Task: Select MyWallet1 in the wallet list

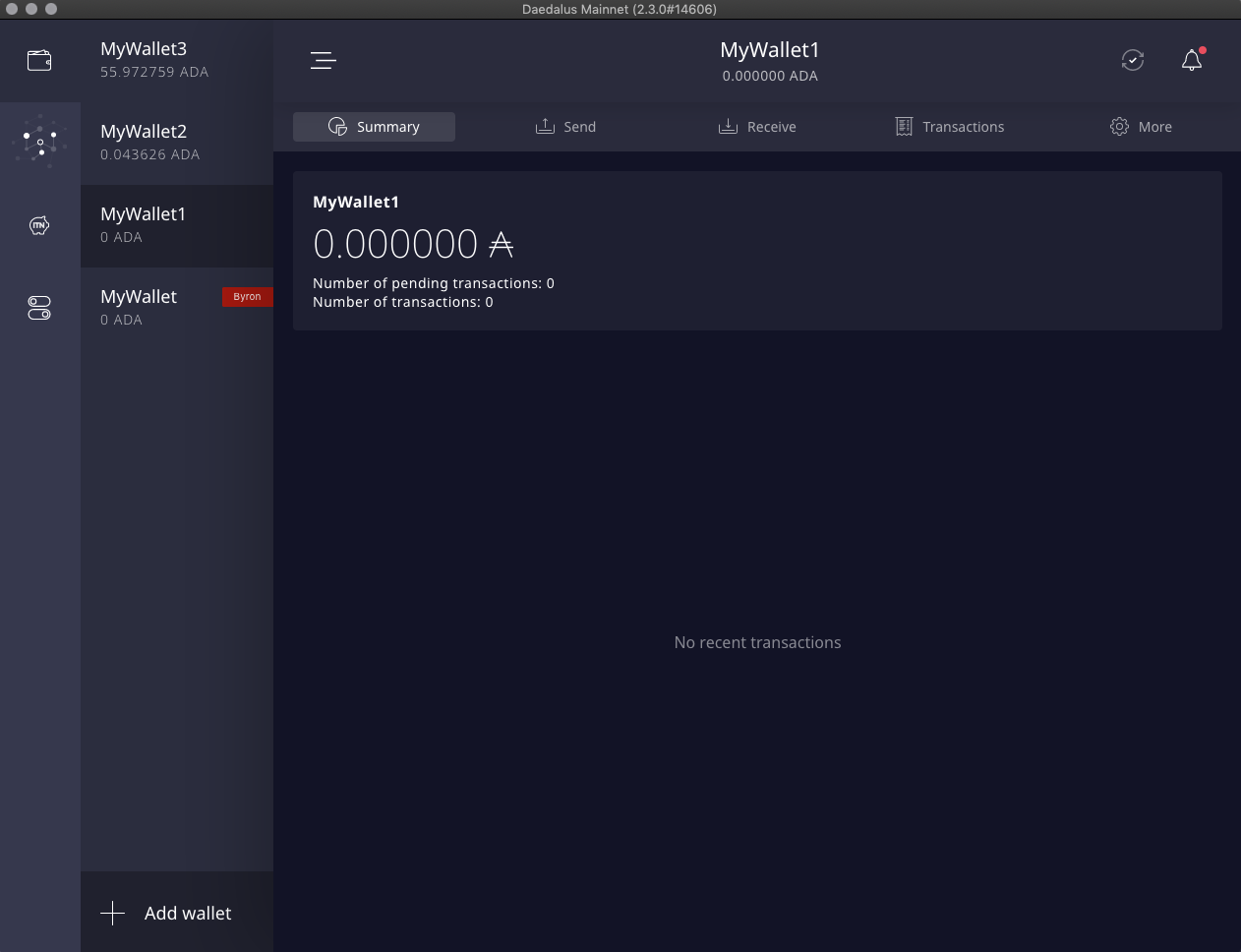Action: click(x=177, y=225)
